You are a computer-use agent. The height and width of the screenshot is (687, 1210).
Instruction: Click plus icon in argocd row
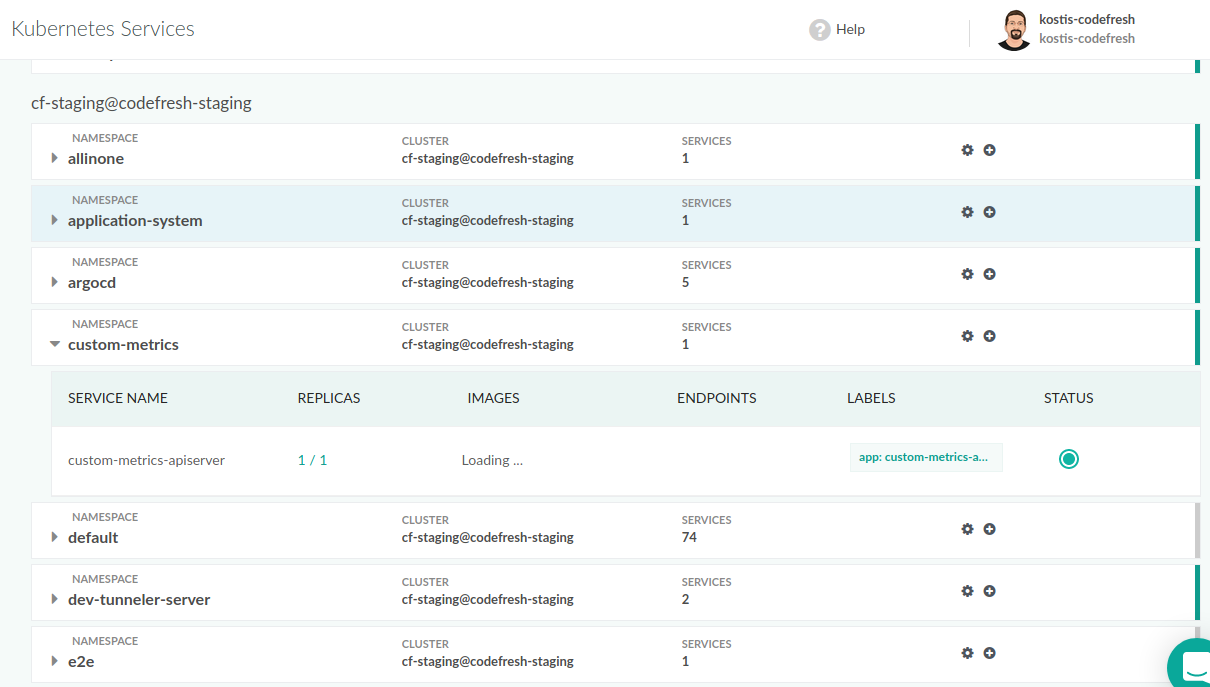(989, 274)
